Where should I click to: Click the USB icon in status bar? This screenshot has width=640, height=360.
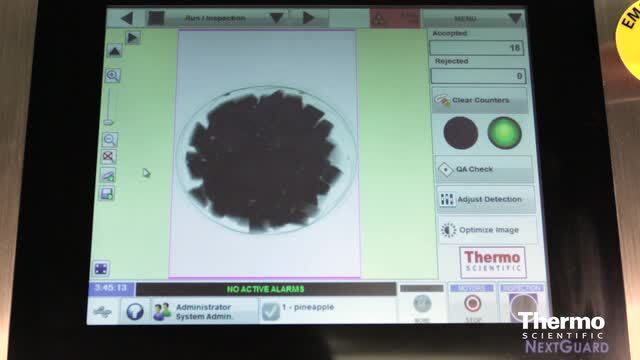[x=102, y=312]
